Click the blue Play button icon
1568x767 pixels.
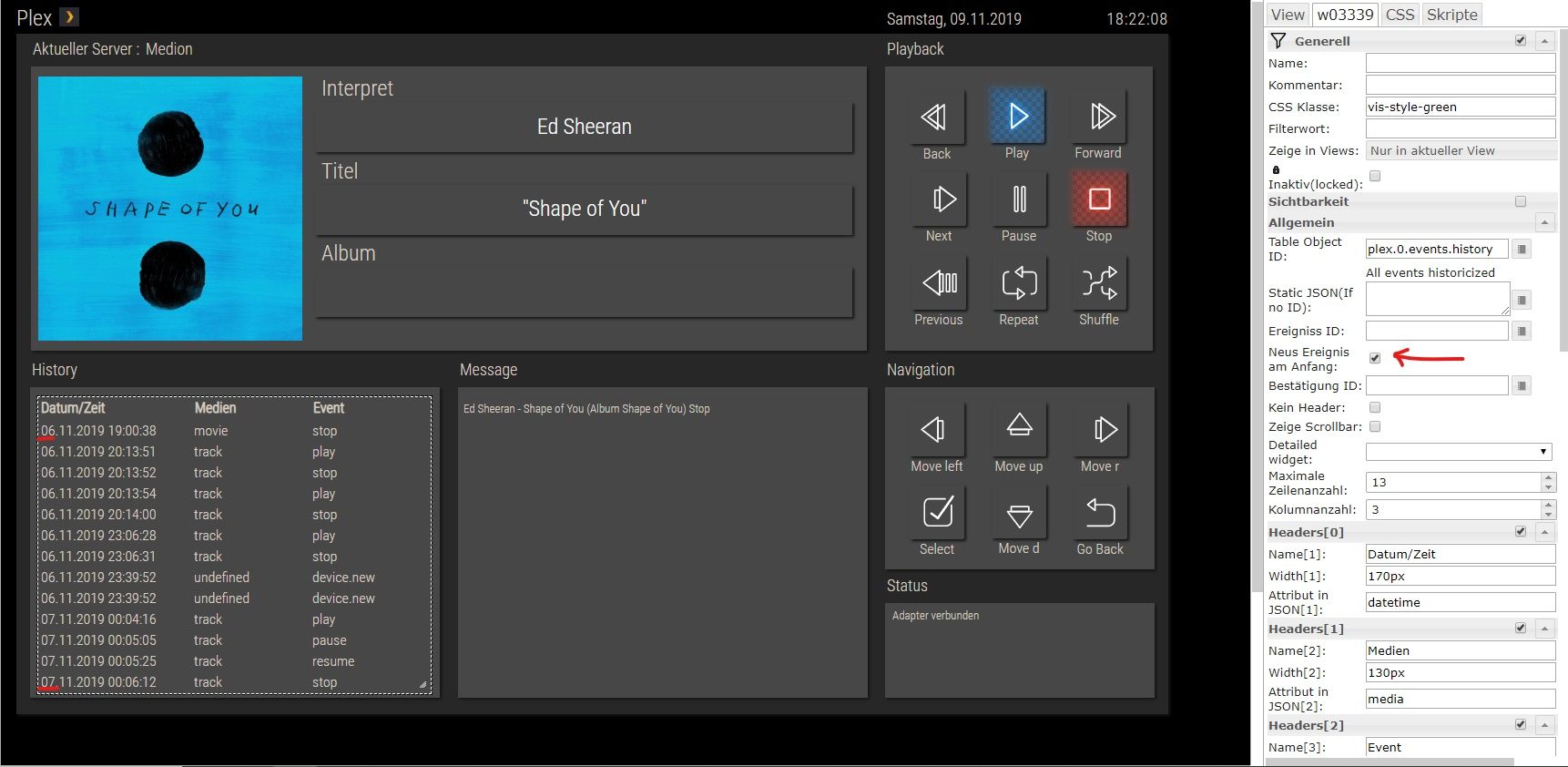(1018, 116)
